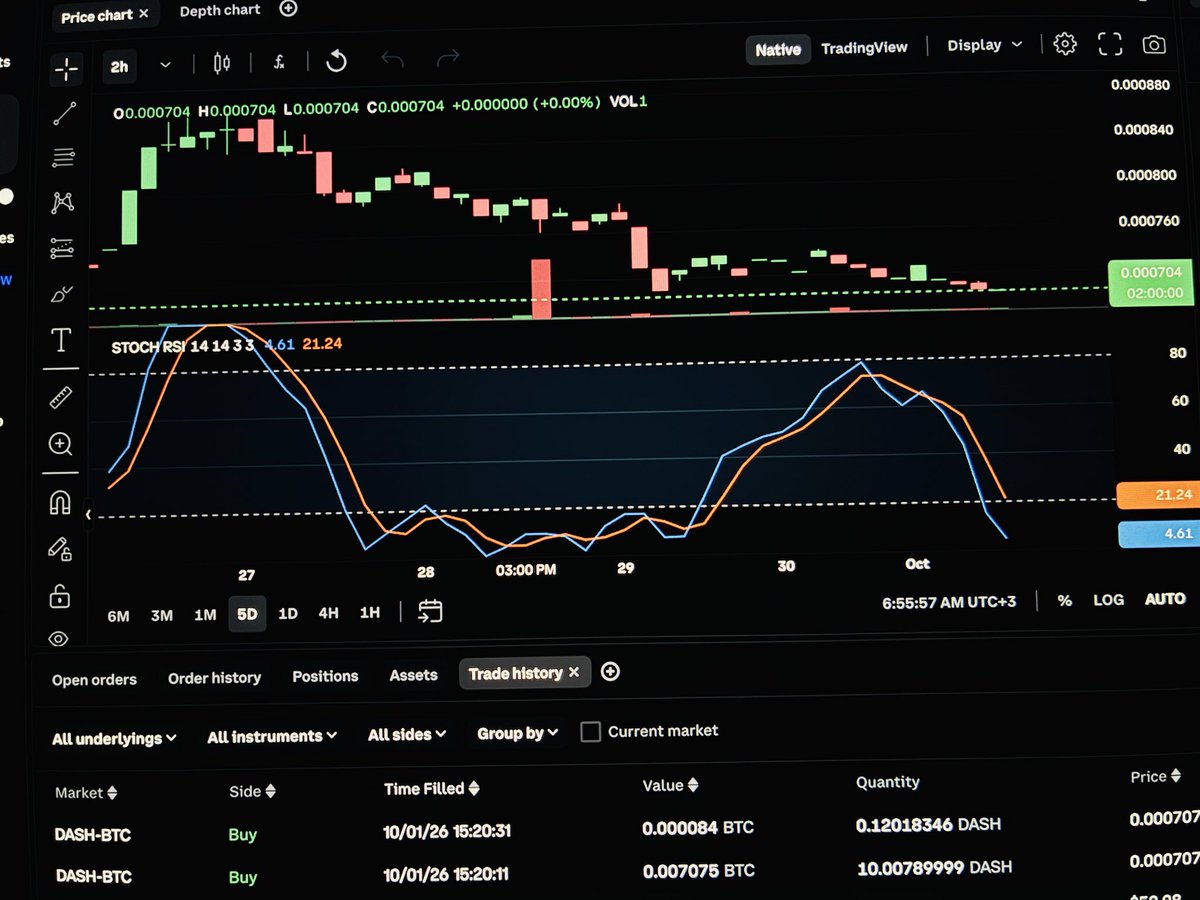This screenshot has width=1200, height=900.
Task: Open the Open orders tab
Action: [x=94, y=680]
